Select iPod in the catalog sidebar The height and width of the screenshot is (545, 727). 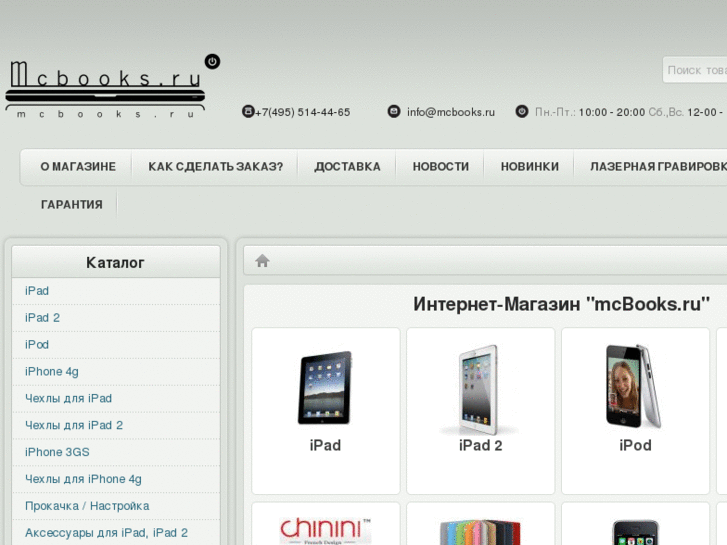click(37, 345)
